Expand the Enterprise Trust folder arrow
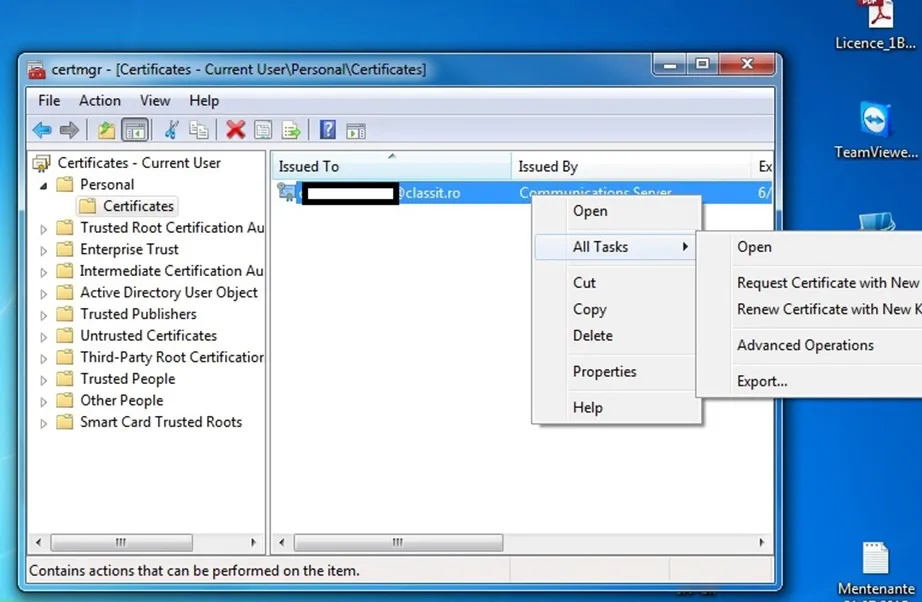The height and width of the screenshot is (602, 922). point(44,250)
